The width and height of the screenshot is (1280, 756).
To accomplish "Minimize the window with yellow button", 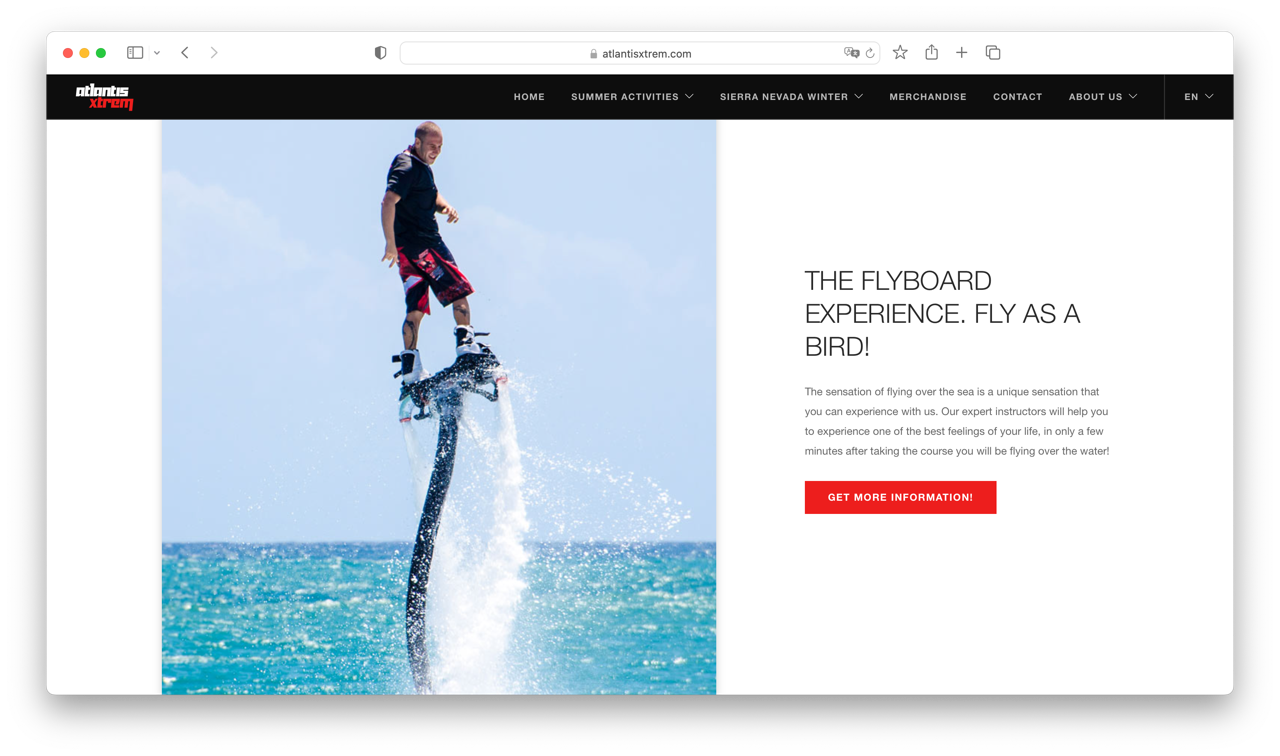I will (84, 53).
